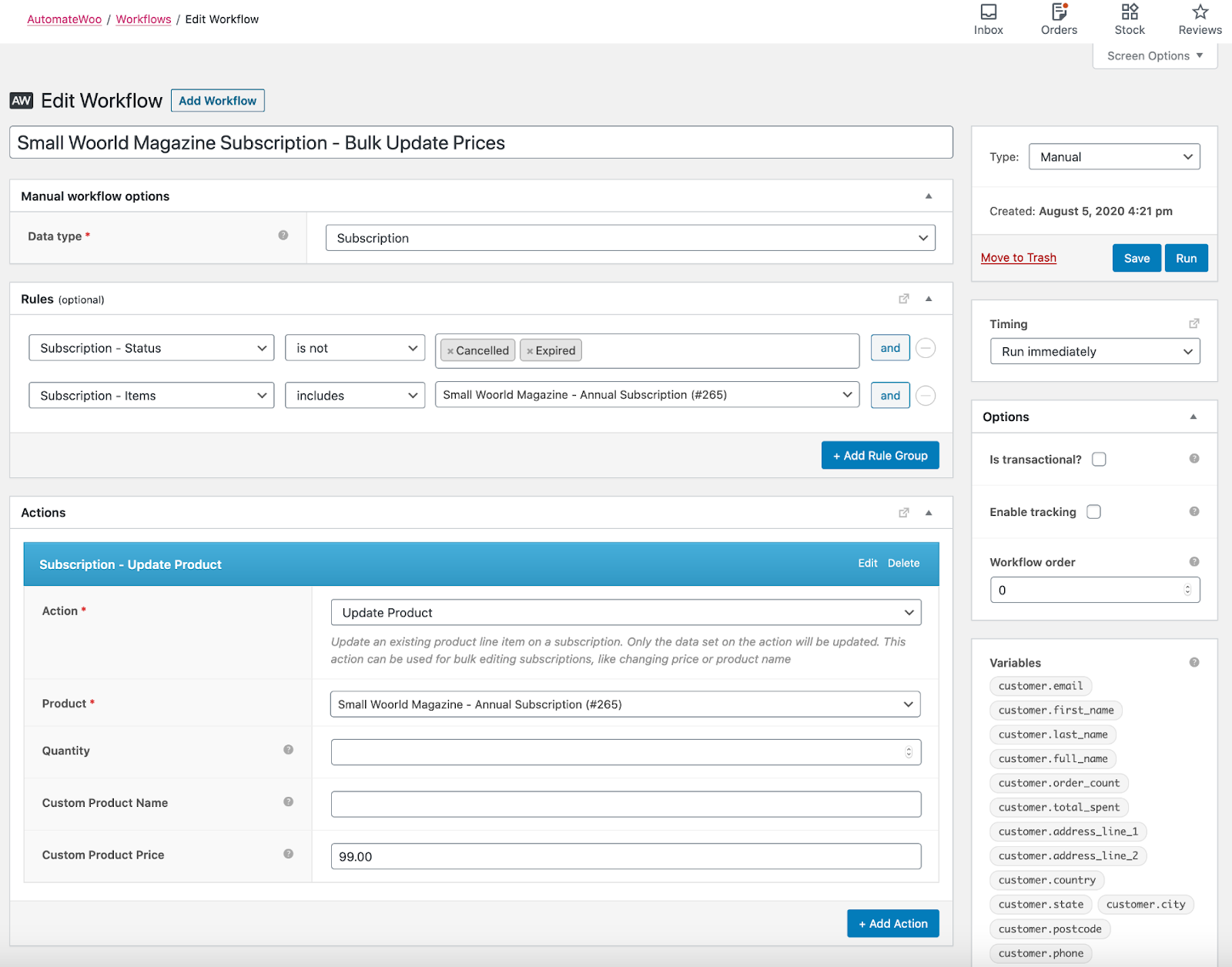Select the customer.first_name variable
The height and width of the screenshot is (967, 1232).
click(1056, 710)
